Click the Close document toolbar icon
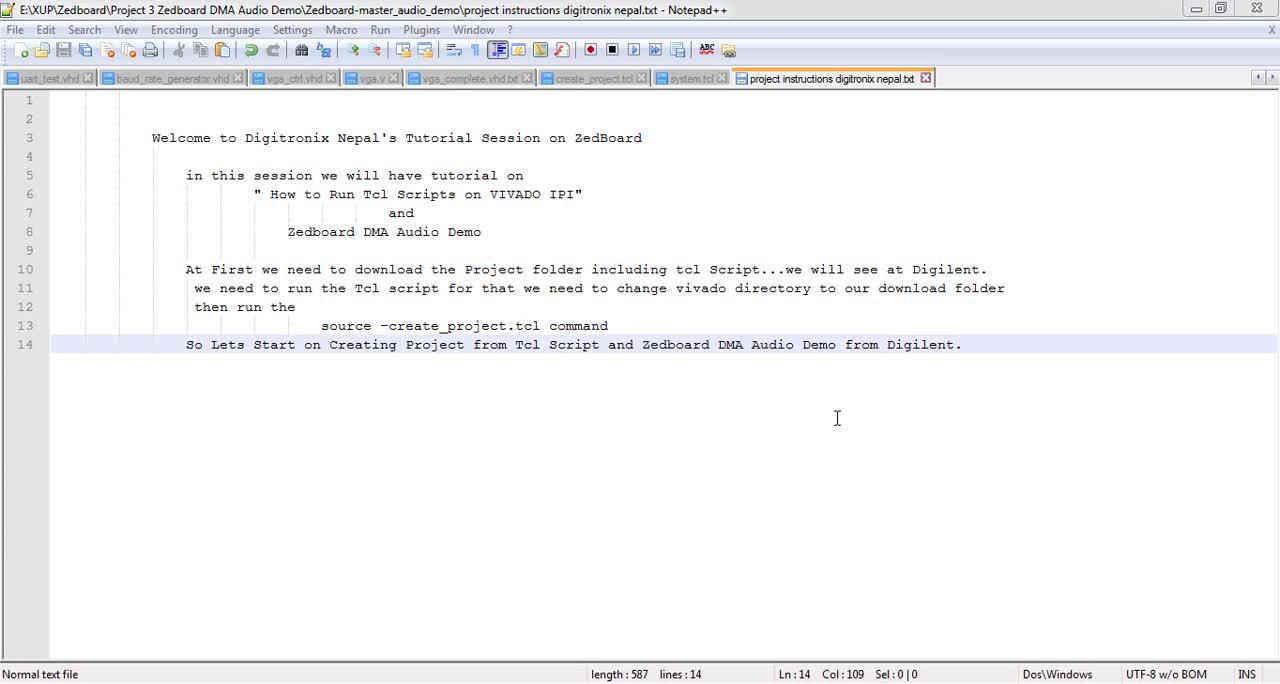The width and height of the screenshot is (1280, 684). click(x=107, y=50)
